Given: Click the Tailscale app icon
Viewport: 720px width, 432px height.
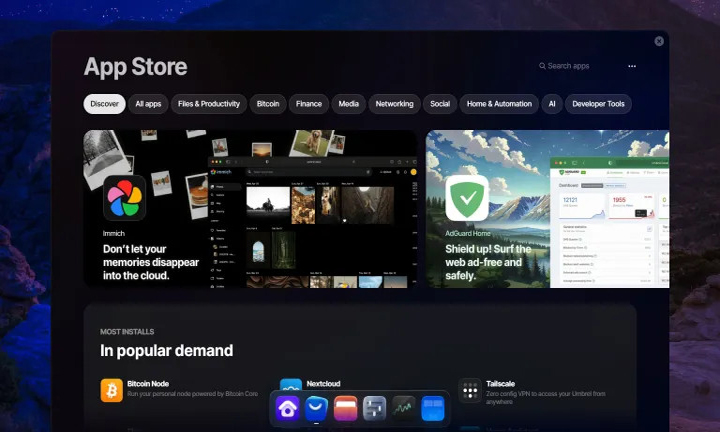Looking at the screenshot, I should [x=469, y=389].
